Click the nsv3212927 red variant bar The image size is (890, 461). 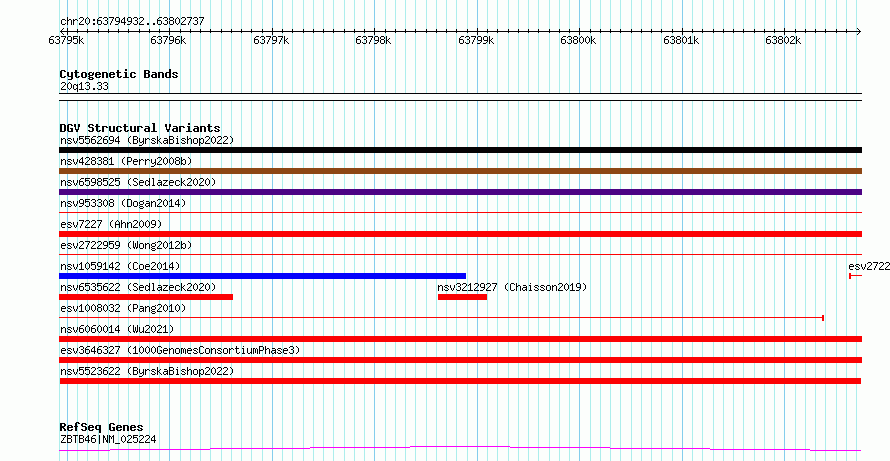click(x=462, y=297)
